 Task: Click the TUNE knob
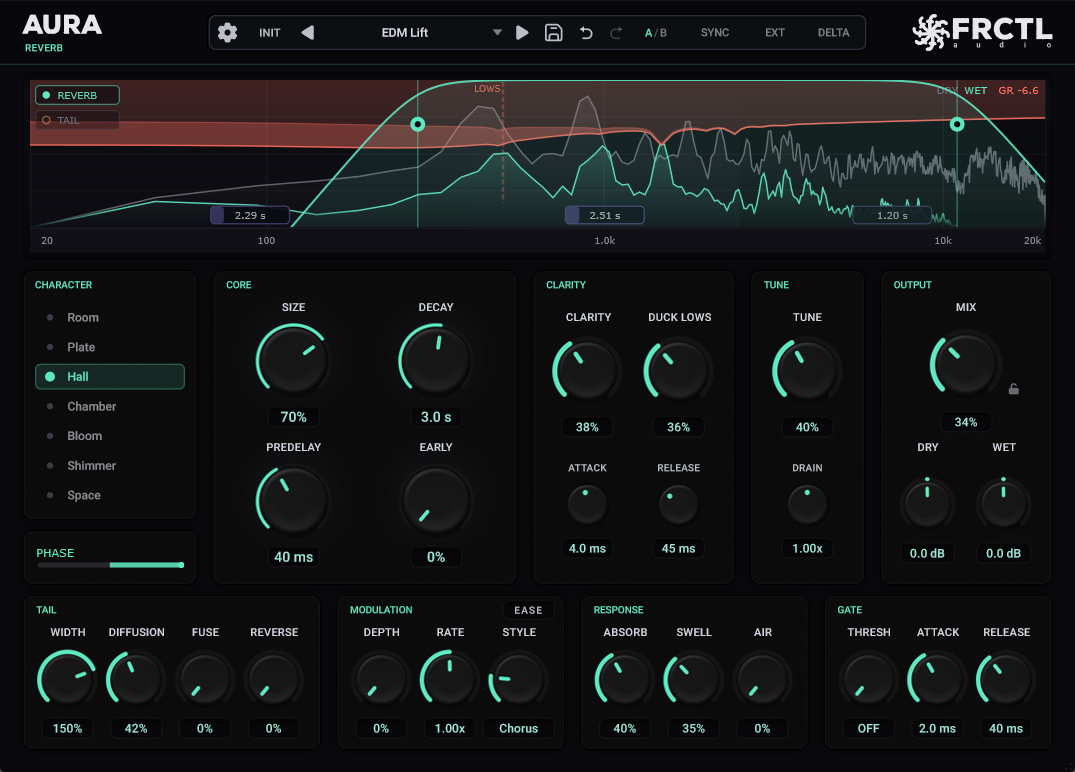pyautogui.click(x=807, y=370)
